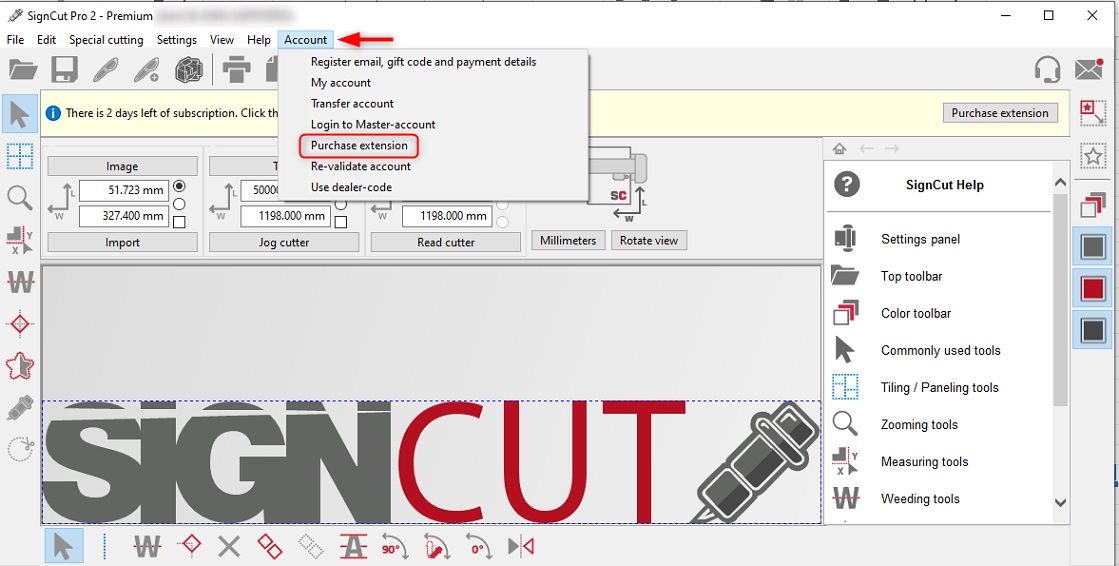Select the weeding W tool in left sidebar
The image size is (1119, 566).
point(20,283)
